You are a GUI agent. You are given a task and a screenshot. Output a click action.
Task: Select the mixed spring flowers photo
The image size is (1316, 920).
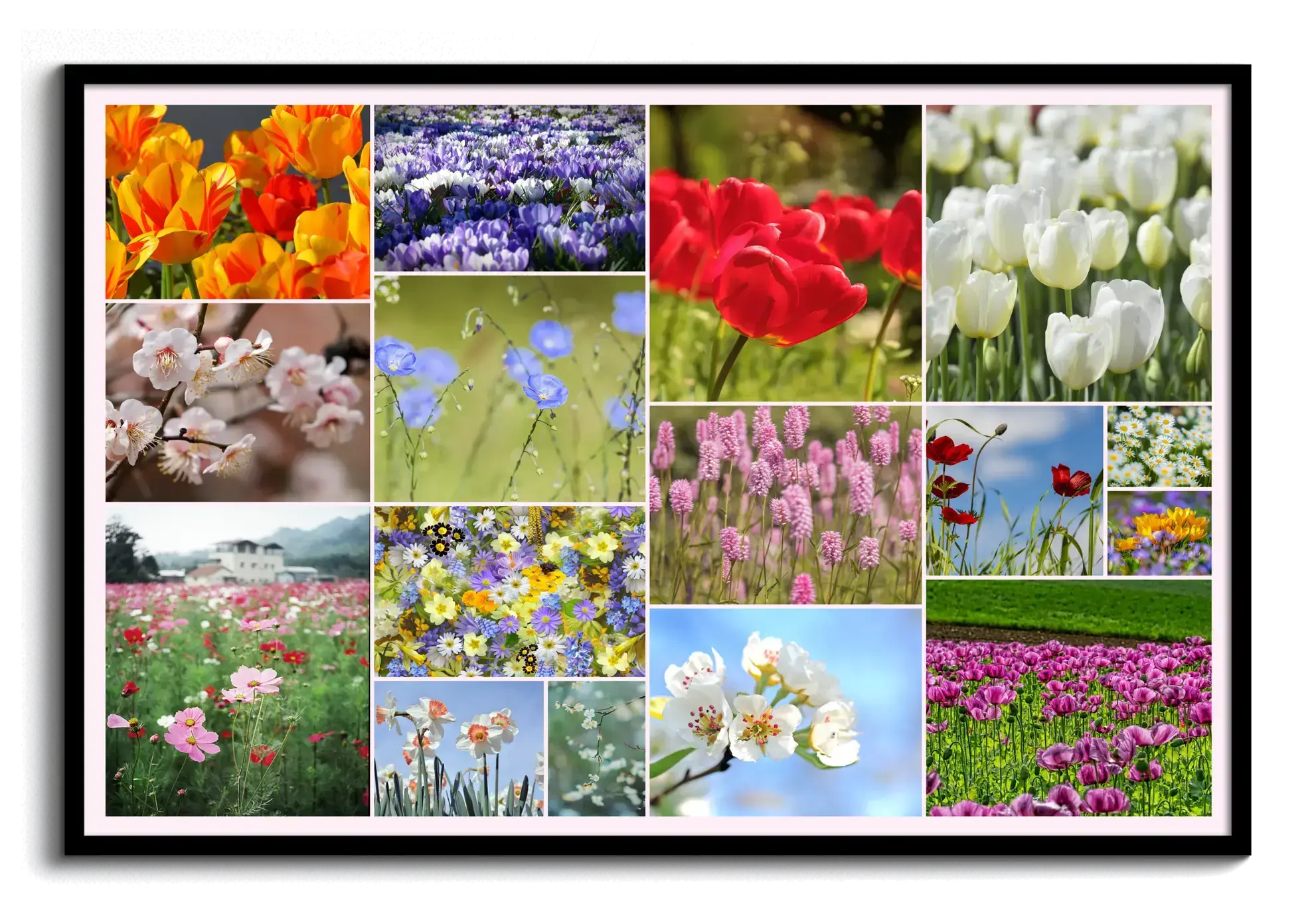509,591
